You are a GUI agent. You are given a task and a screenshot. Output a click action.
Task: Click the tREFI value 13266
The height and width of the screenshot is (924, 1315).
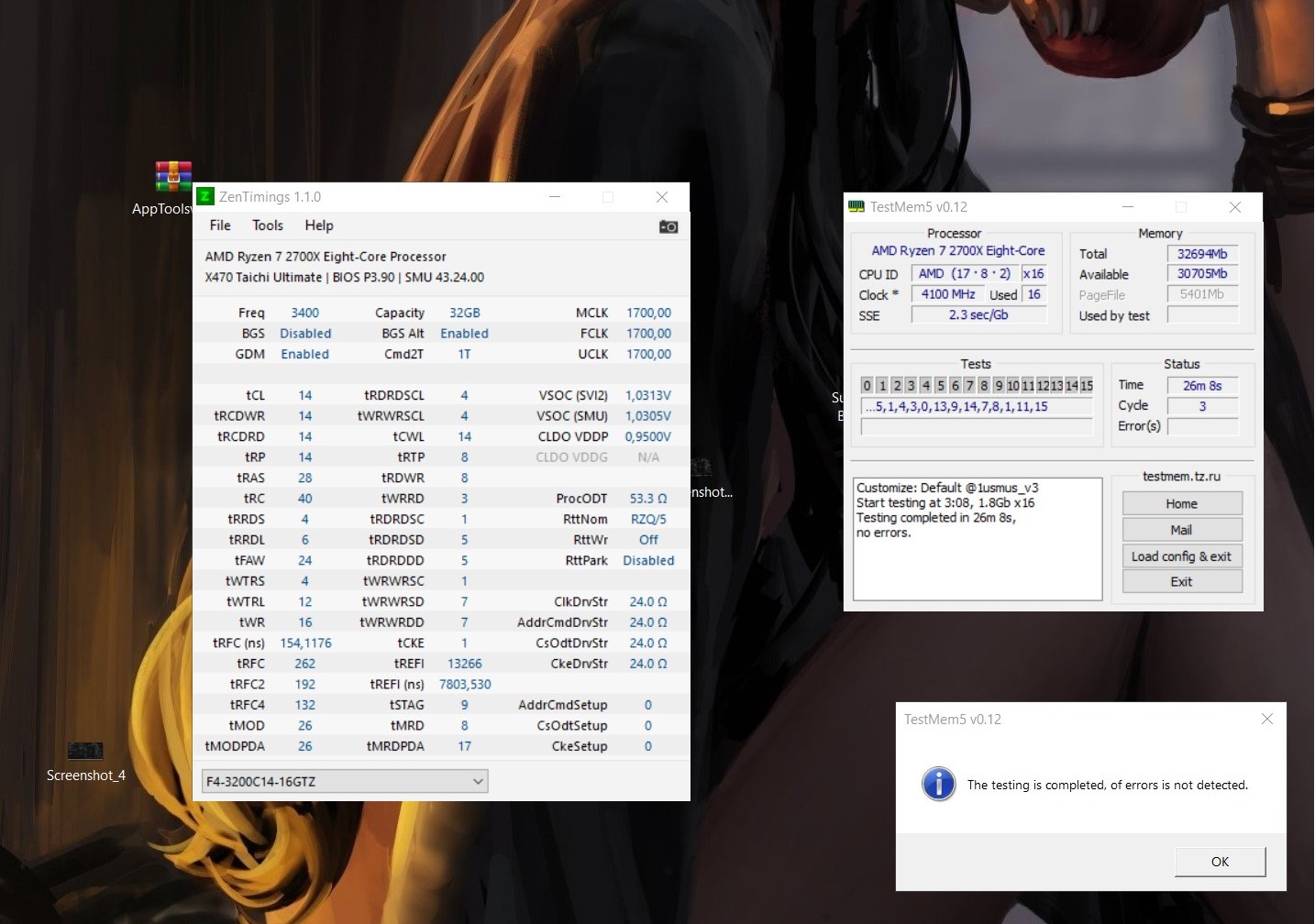(465, 664)
